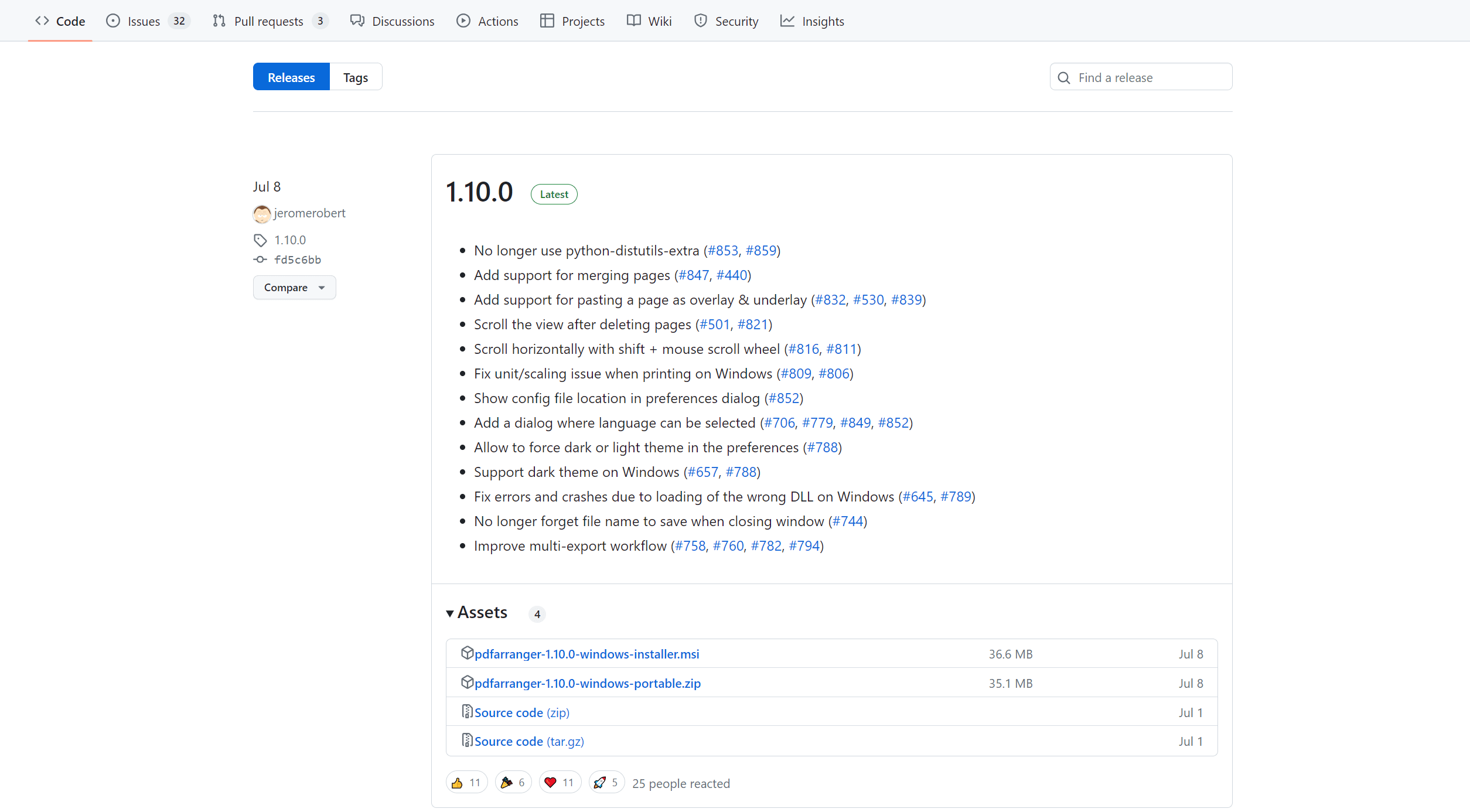1470x812 pixels.
Task: Open the Wiki tab
Action: point(649,21)
